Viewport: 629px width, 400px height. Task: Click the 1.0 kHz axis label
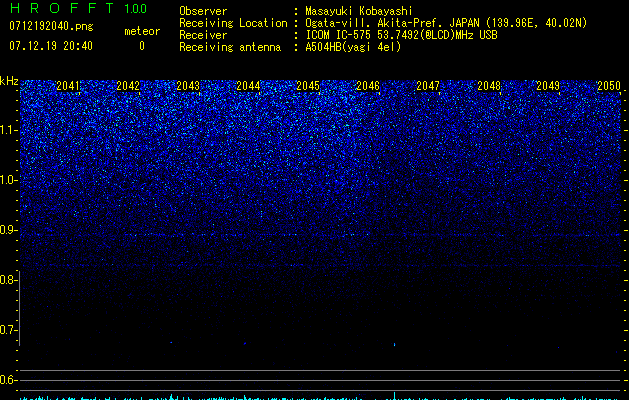(x=7, y=180)
